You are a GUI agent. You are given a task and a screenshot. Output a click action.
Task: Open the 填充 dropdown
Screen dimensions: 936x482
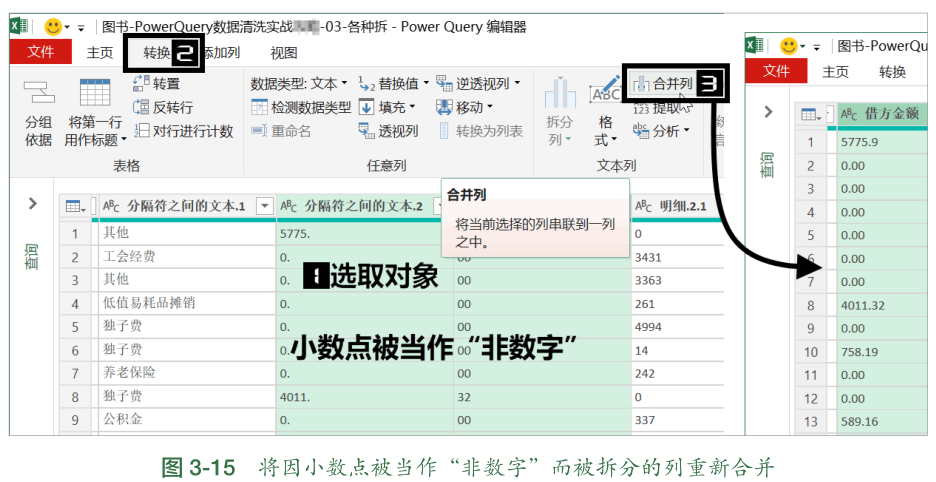387,107
